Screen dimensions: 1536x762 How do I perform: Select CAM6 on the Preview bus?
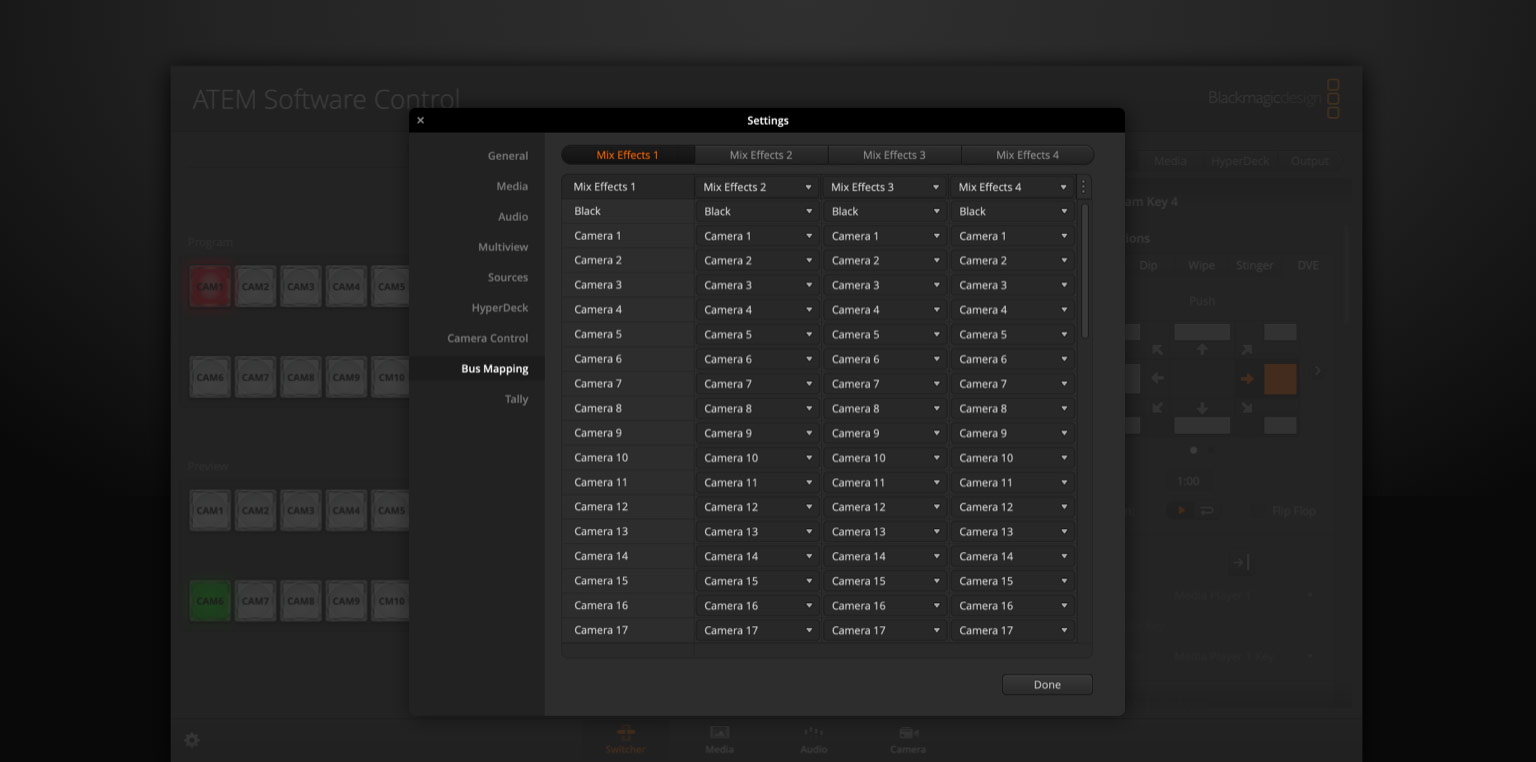click(x=210, y=601)
